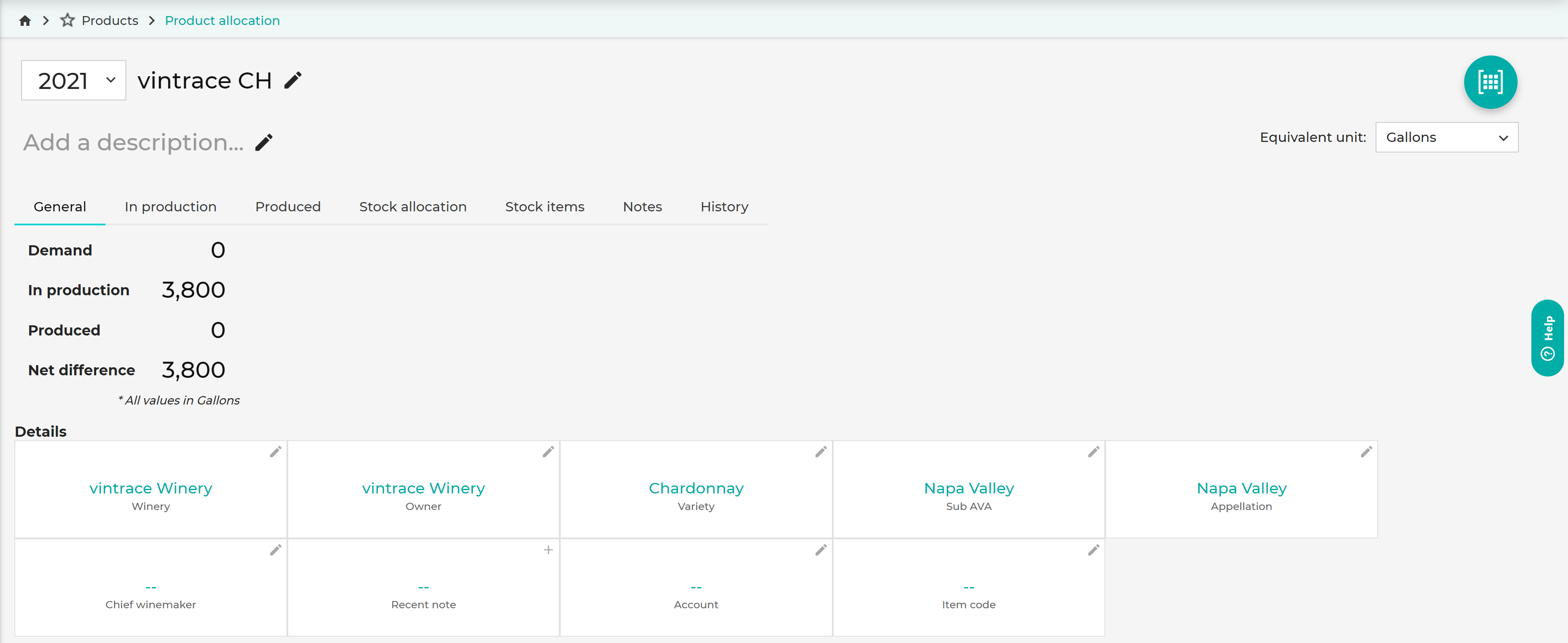Add a Recent note with plus icon
This screenshot has width=1568, height=643.
[x=548, y=550]
